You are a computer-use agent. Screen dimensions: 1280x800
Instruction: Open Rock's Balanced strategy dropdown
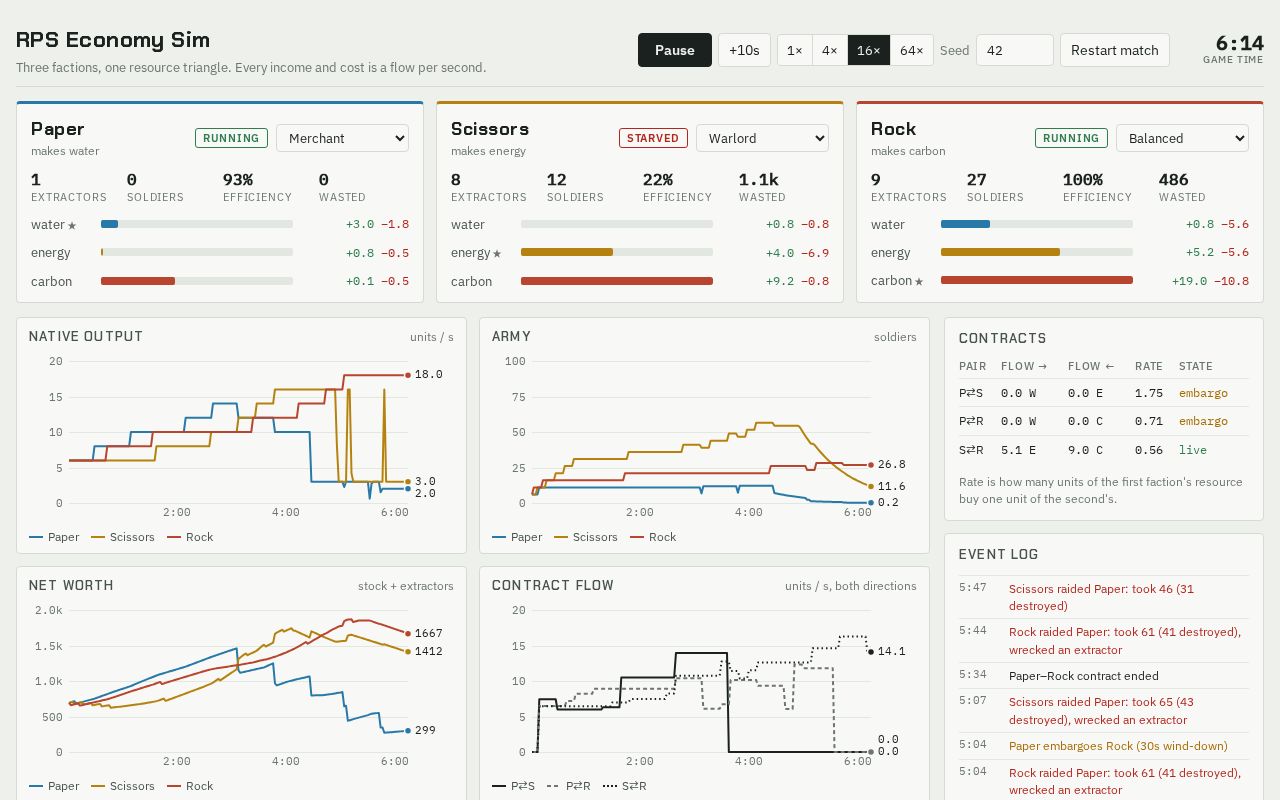pos(1182,138)
